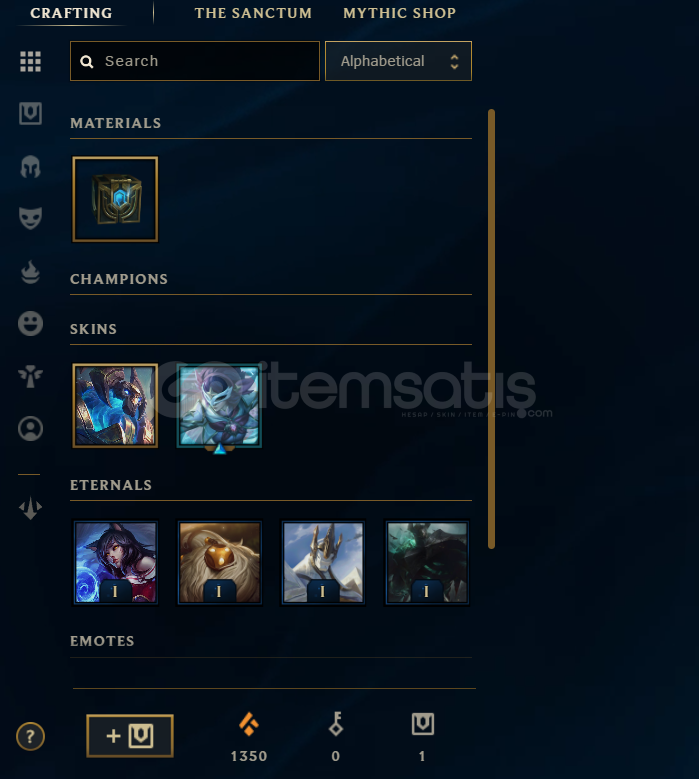Screen dimensions: 699x779
Task: Filter loot by ward skins icon
Action: [x=30, y=376]
